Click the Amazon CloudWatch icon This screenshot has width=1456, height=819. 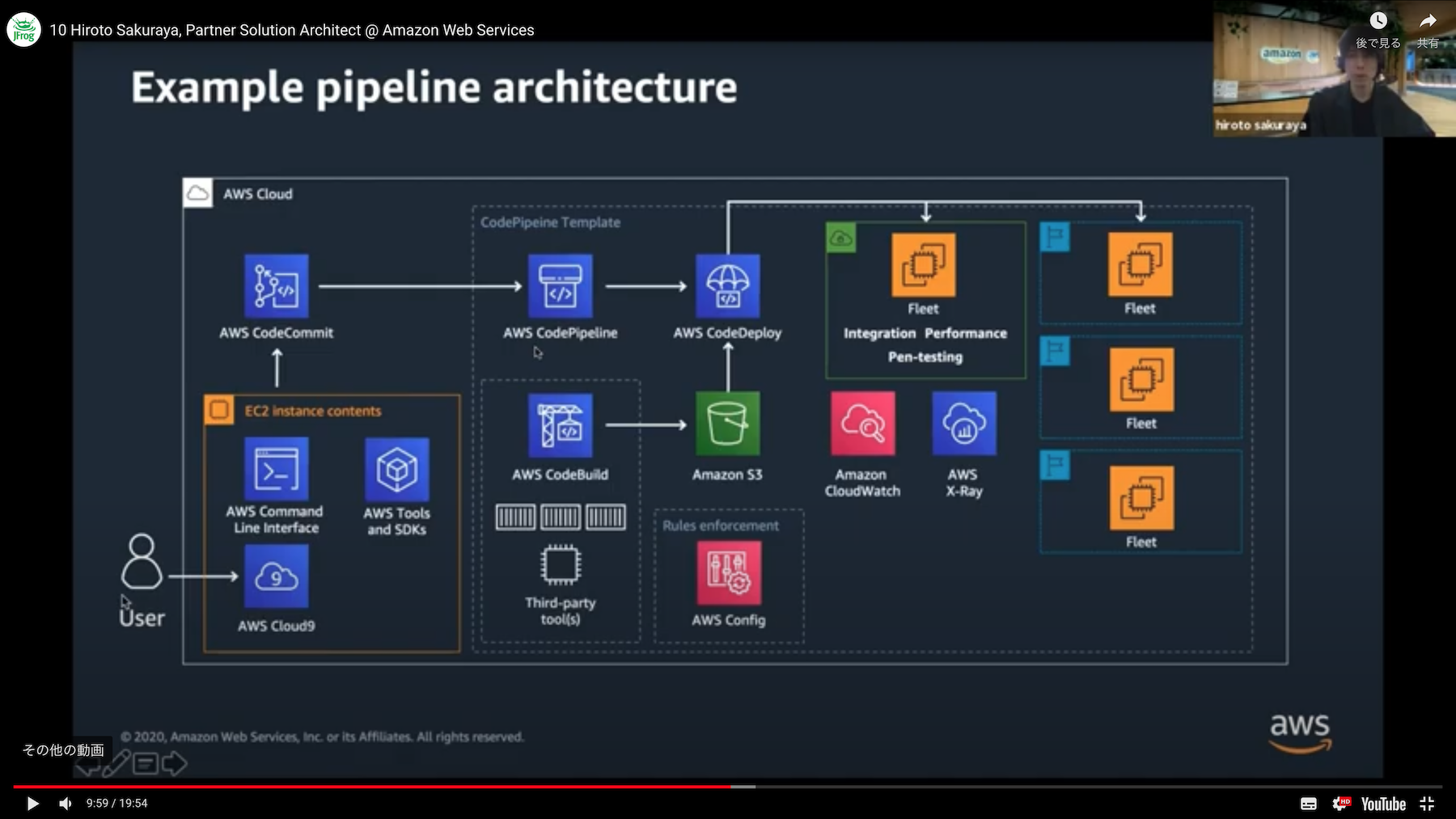pos(863,424)
